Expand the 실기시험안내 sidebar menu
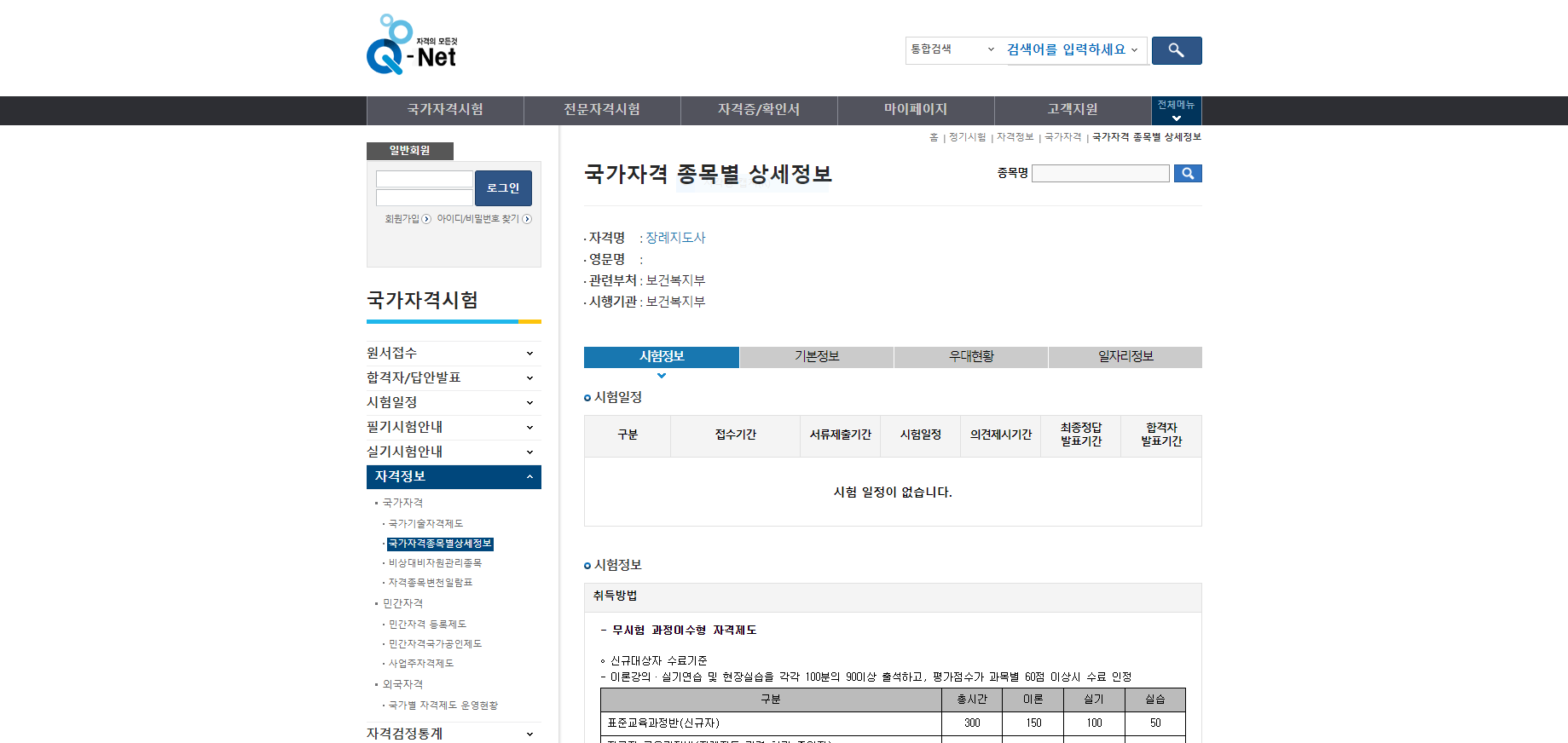Screen dimensions: 1568x743 [454, 452]
